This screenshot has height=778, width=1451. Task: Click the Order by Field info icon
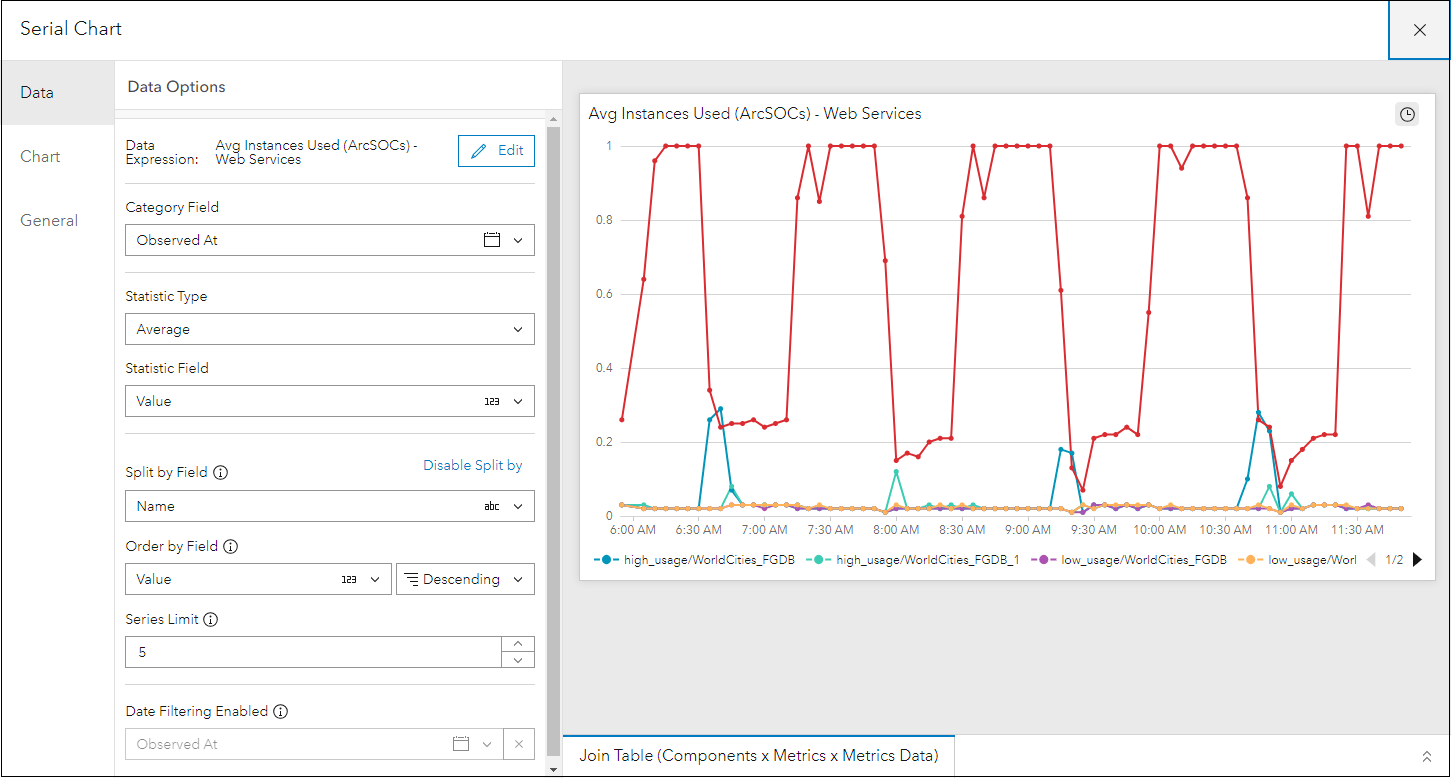click(x=231, y=547)
